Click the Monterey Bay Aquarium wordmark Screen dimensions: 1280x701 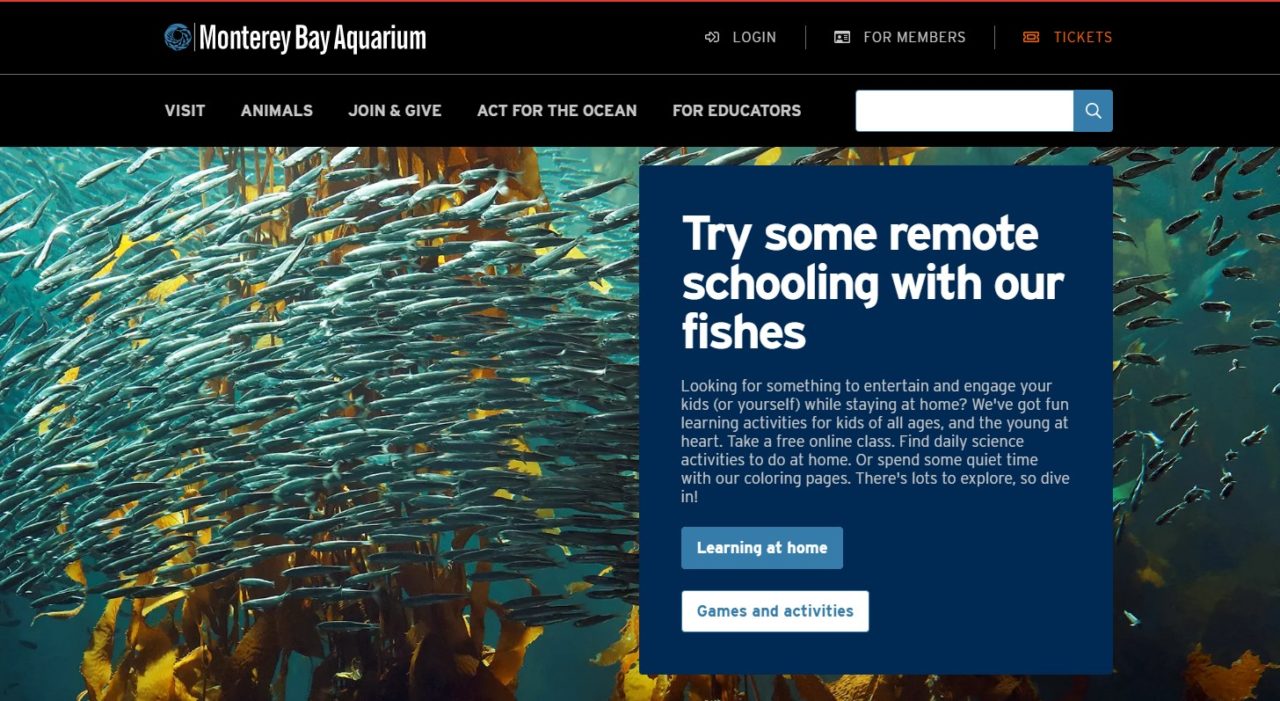click(312, 38)
